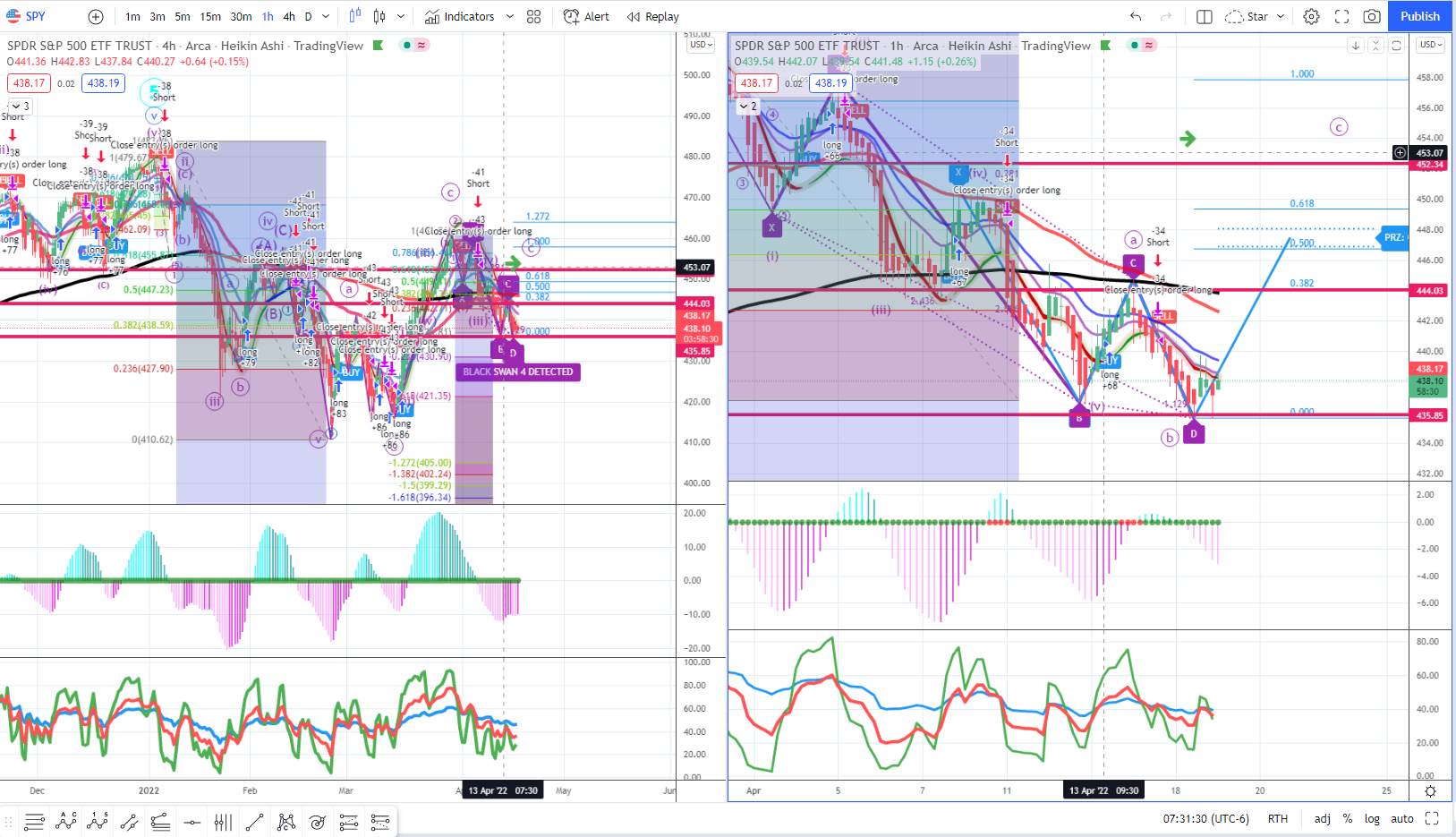Screen dimensions: 1456x837
Task: Select vertical lines cyclic tool
Action: (223, 821)
